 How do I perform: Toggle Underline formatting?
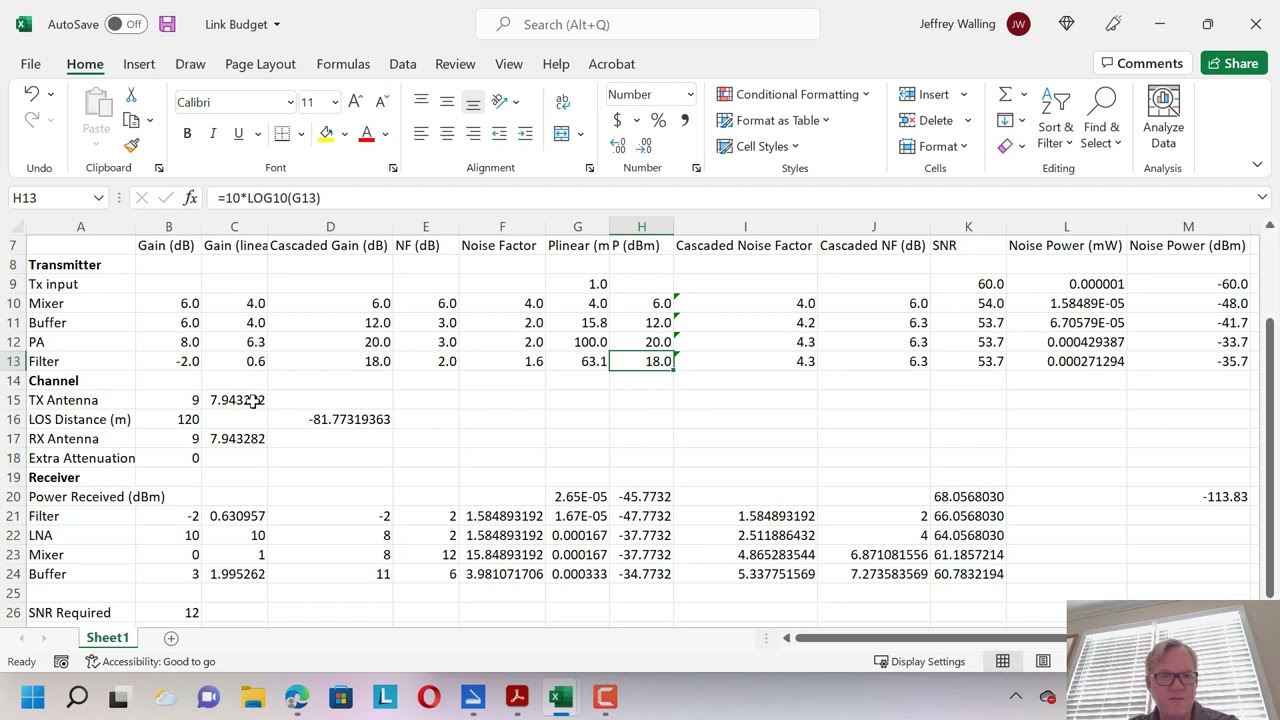[x=238, y=133]
